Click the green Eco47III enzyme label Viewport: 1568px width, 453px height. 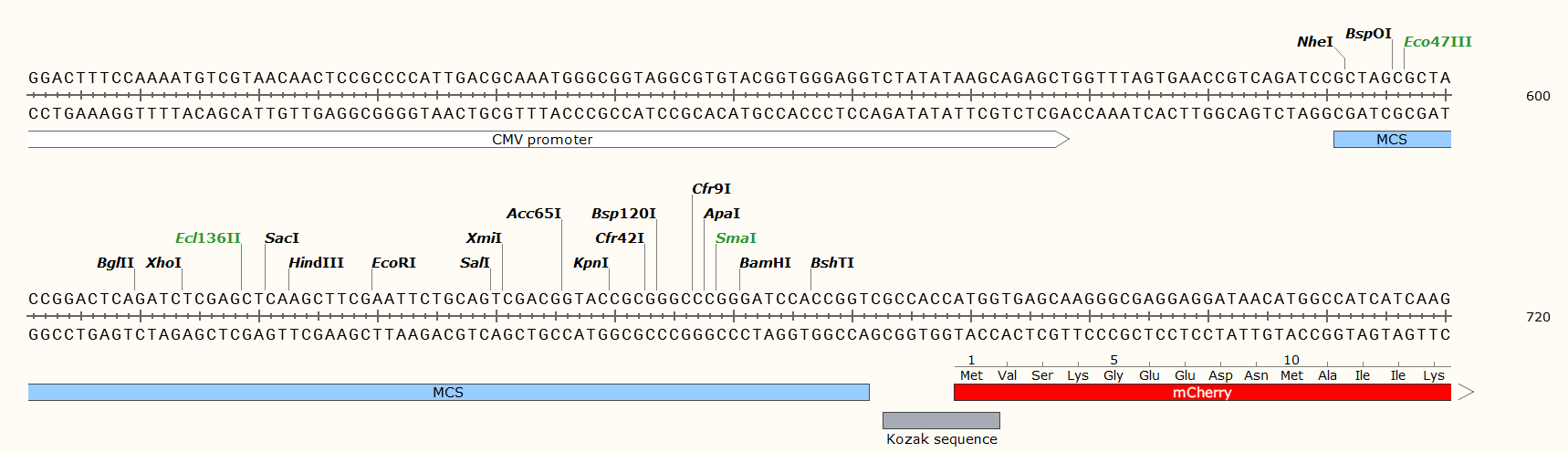1437,42
